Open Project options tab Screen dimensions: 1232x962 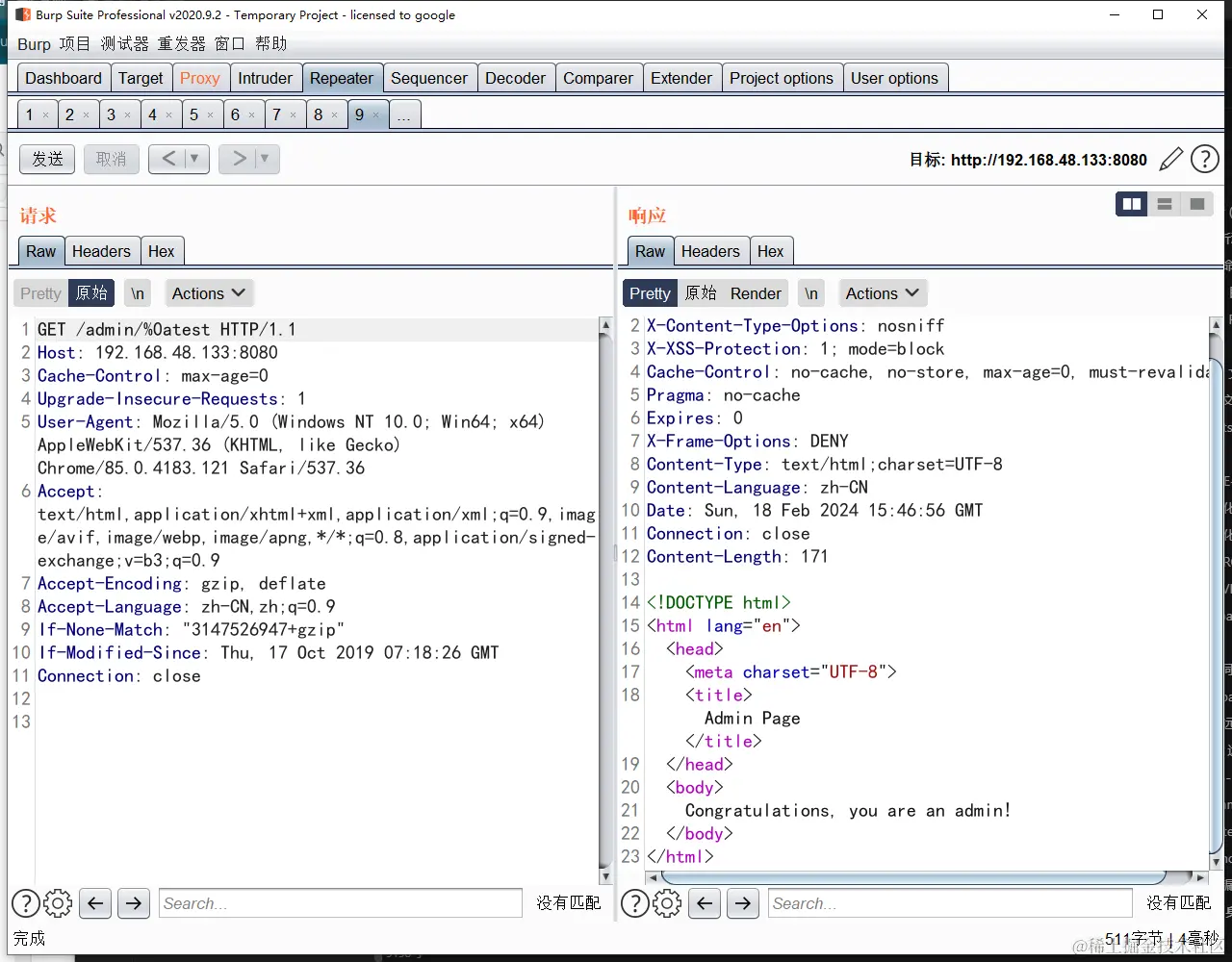click(782, 78)
